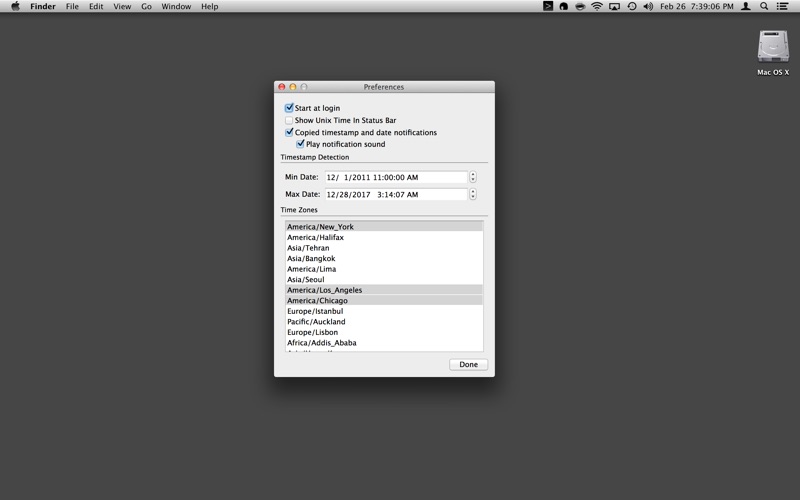The image size is (800, 500).
Task: Open the Help menu
Action: 210,6
